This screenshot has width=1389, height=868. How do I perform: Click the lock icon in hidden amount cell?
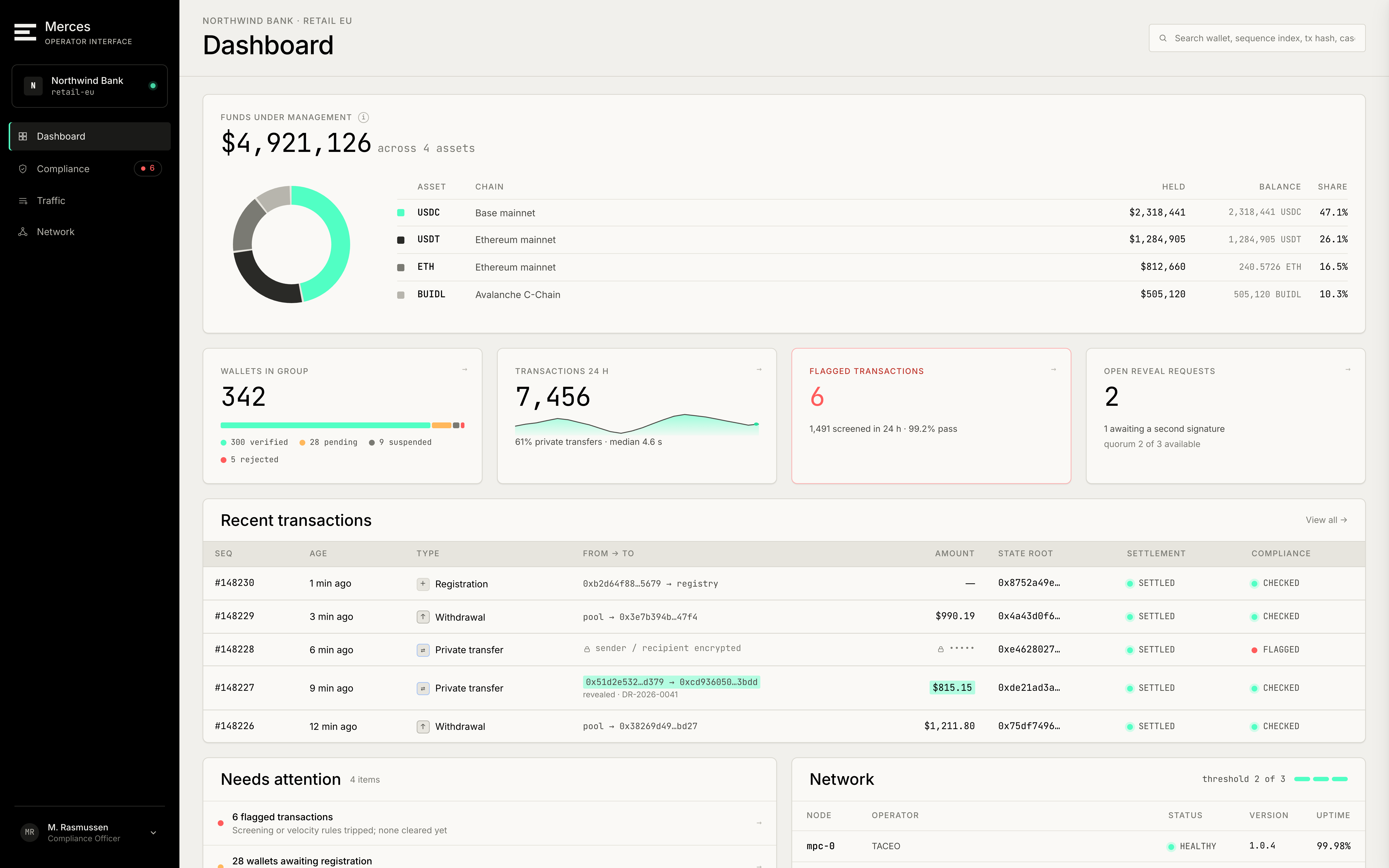click(x=941, y=649)
